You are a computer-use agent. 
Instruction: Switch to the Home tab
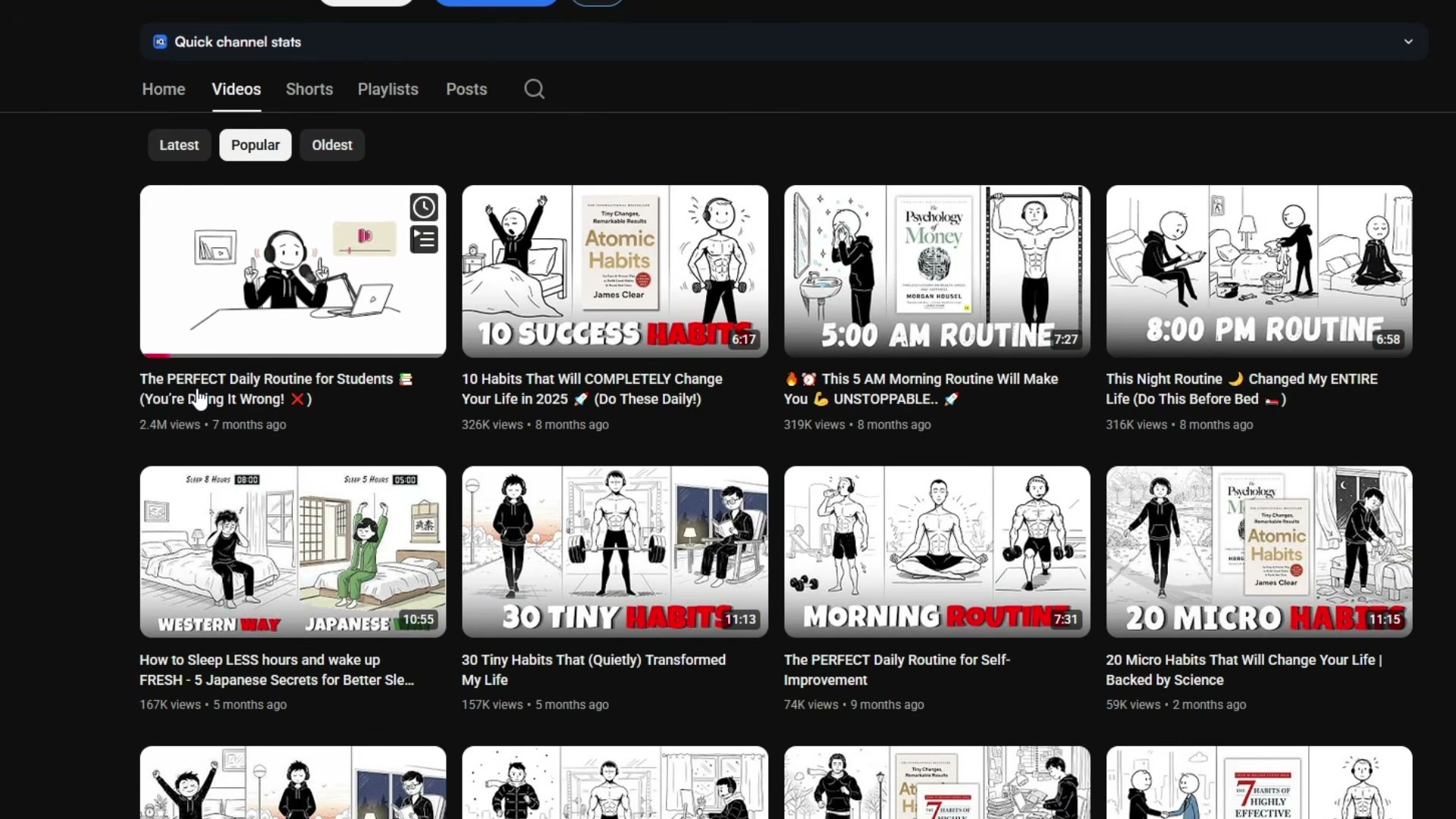164,89
